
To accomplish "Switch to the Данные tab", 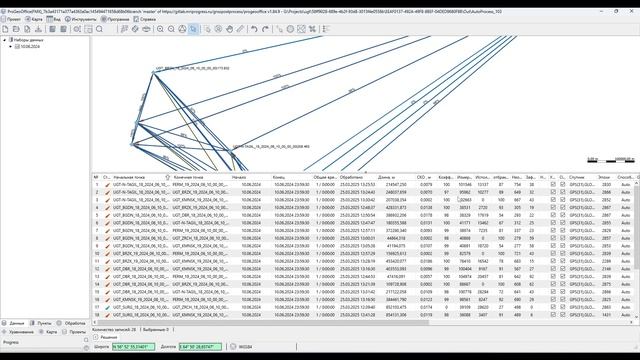I will [x=13, y=323].
